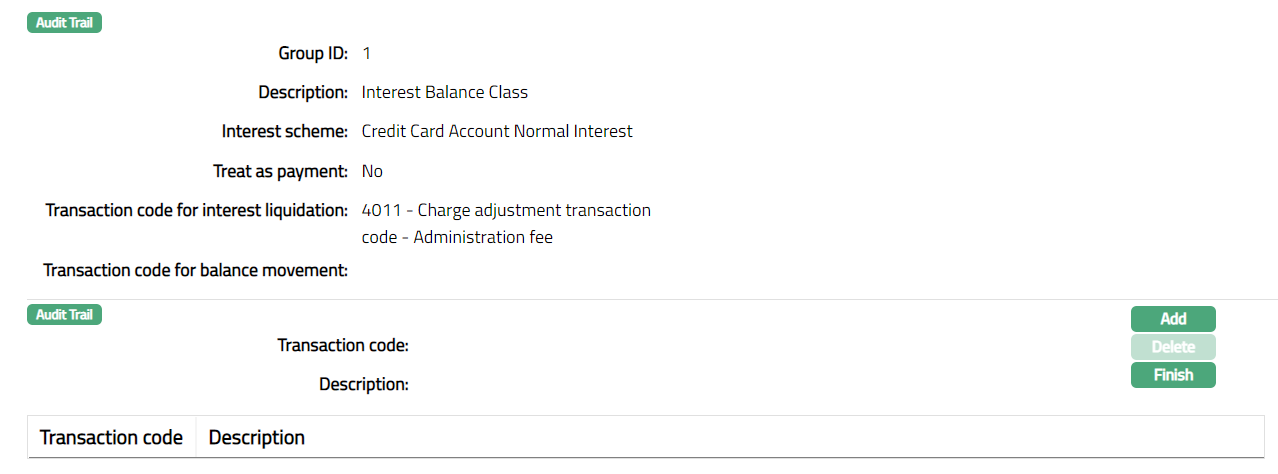Click the "Transaction code:" label beside Add button
The width and height of the screenshot is (1278, 474).
pos(343,345)
